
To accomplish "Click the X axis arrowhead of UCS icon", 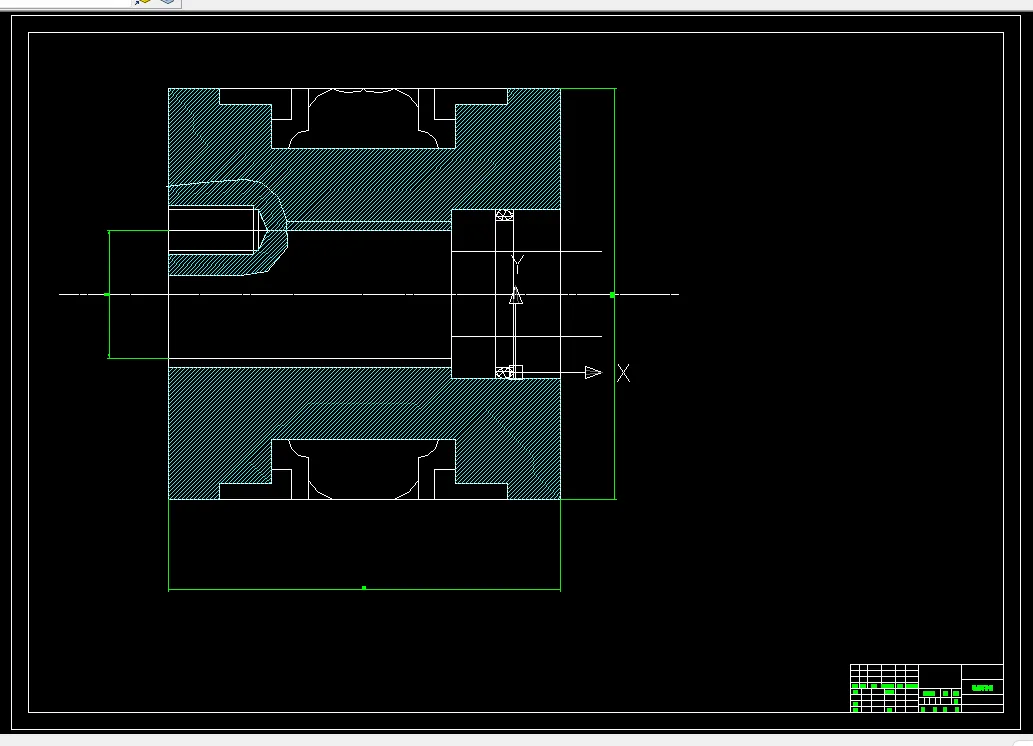I will [593, 372].
